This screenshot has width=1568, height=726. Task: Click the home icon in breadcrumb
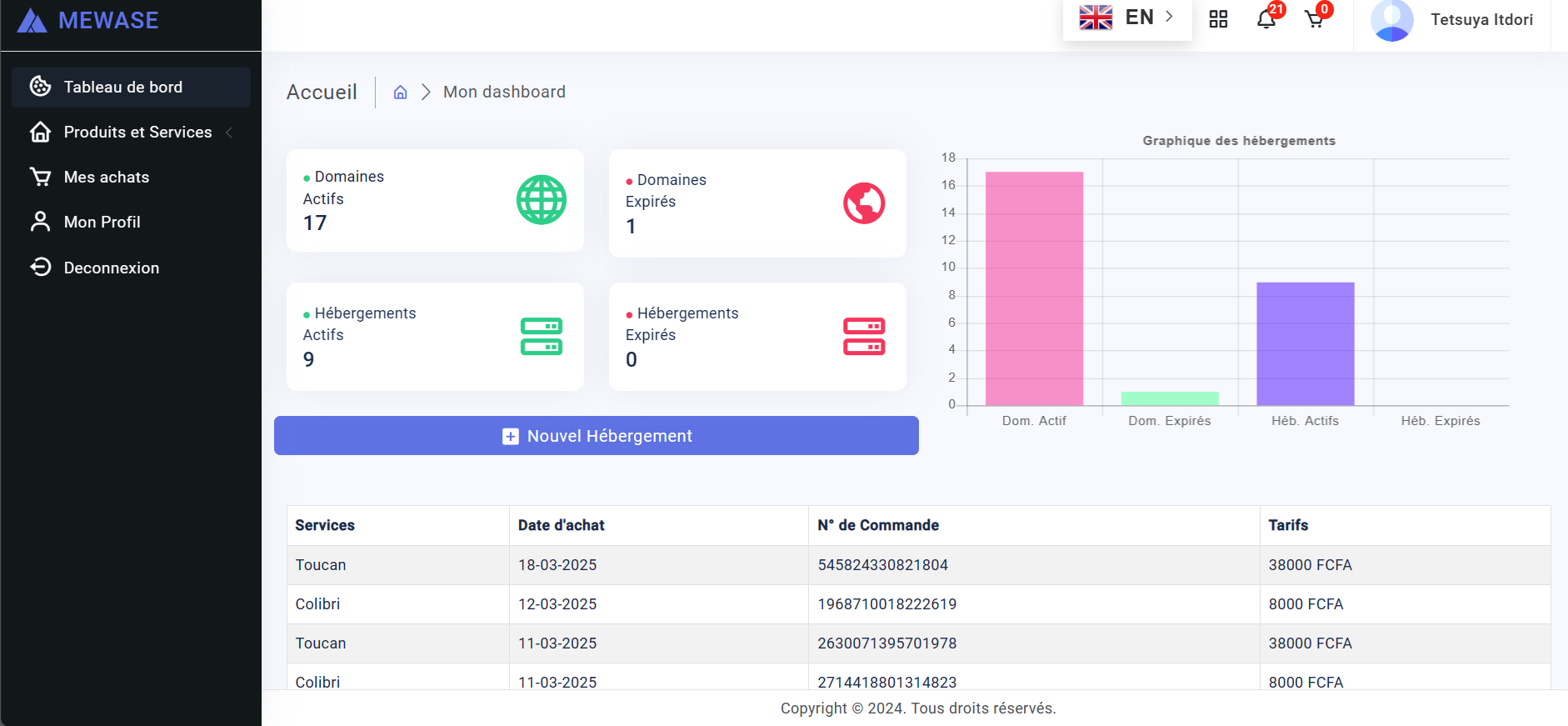click(400, 93)
